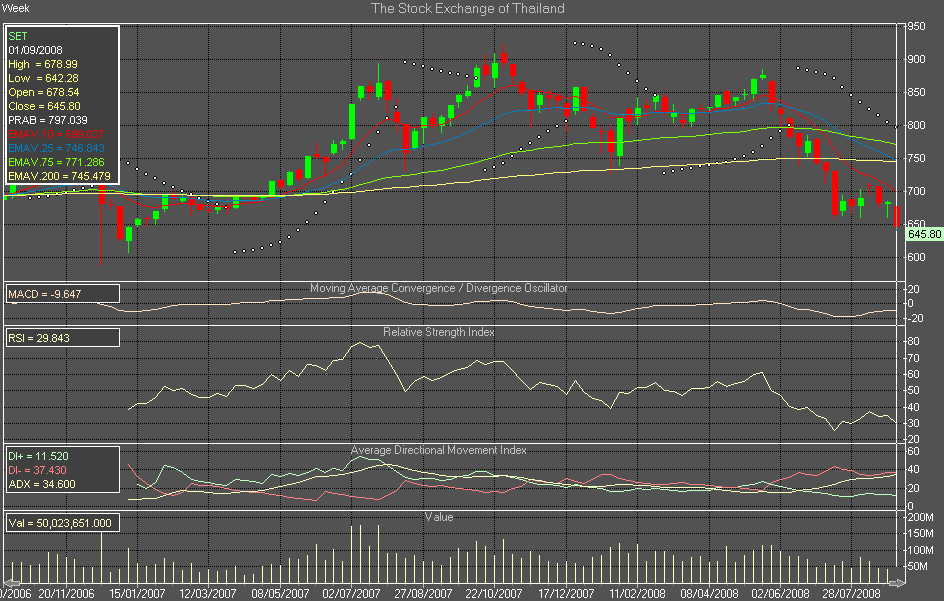Select the yellow 'EMAV.200' legend entry
The height and width of the screenshot is (601, 944).
[x=59, y=176]
